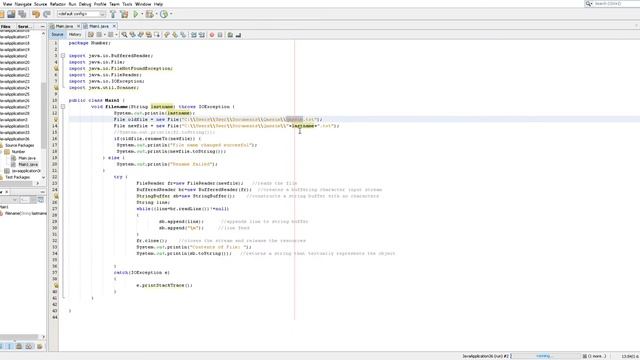This screenshot has width=640, height=360.
Task: Click the running task progress bar
Action: pyautogui.click(x=545, y=356)
